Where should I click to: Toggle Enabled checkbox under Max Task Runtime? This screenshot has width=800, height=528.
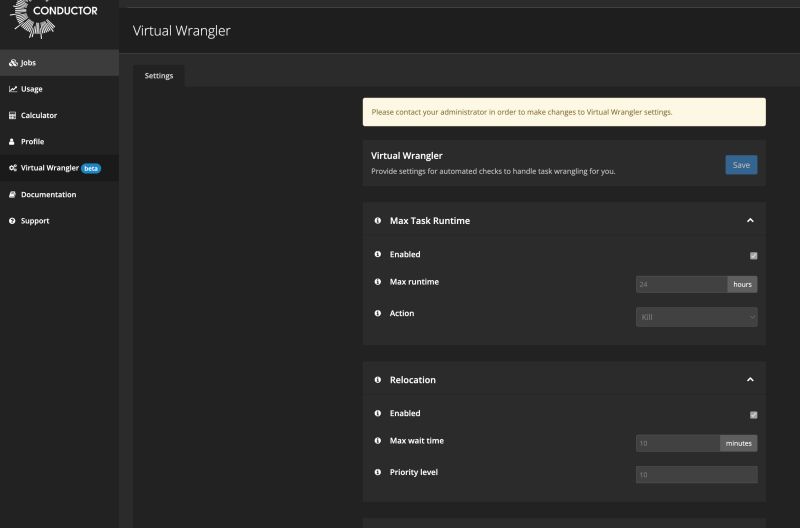[754, 256]
